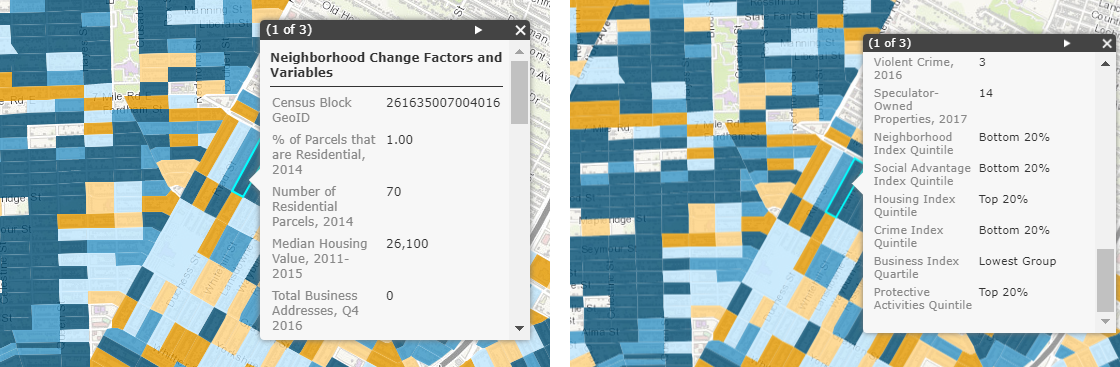Click scroll down arrow in right popup
Screen dimensions: 1120x367
(x=1106, y=320)
